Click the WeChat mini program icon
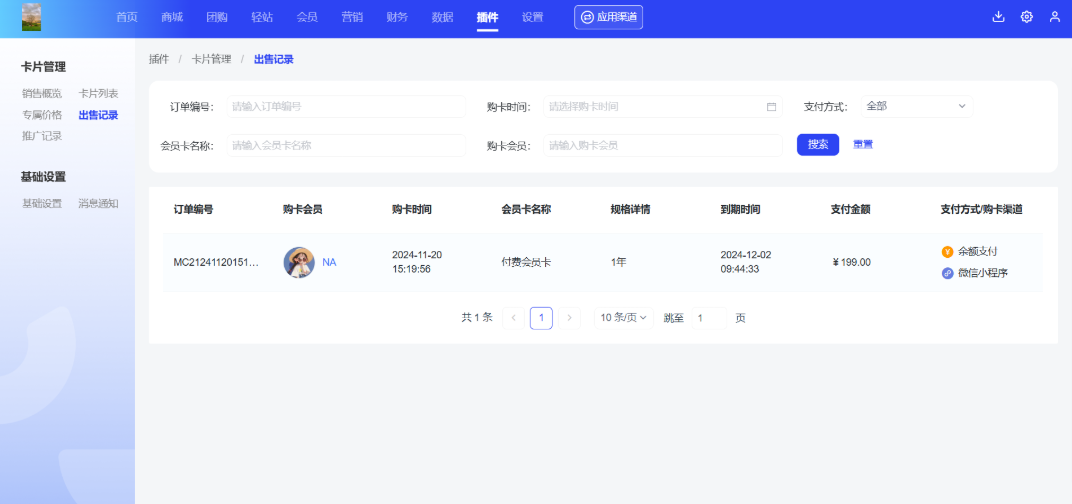The image size is (1072, 504). point(948,273)
